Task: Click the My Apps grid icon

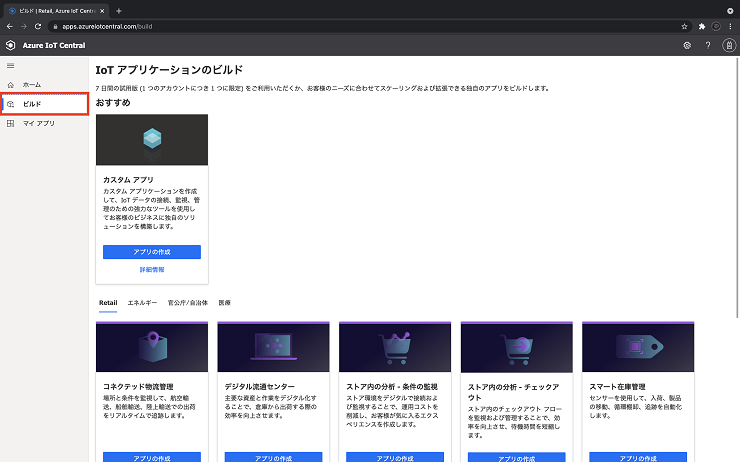Action: click(10, 123)
